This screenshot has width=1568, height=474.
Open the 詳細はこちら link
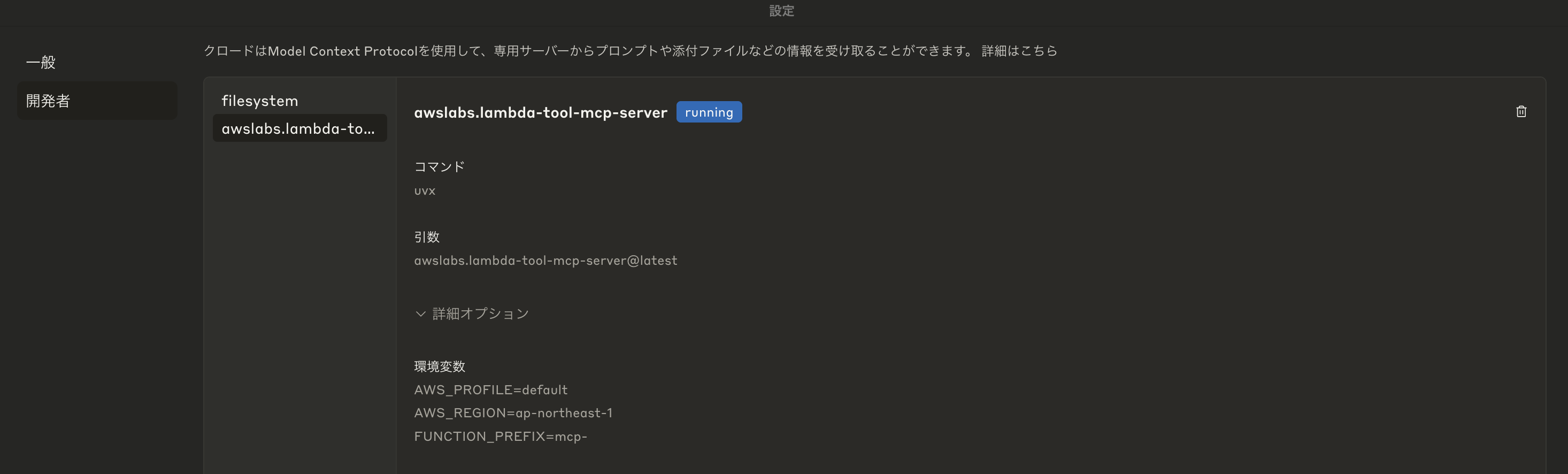coord(1019,51)
